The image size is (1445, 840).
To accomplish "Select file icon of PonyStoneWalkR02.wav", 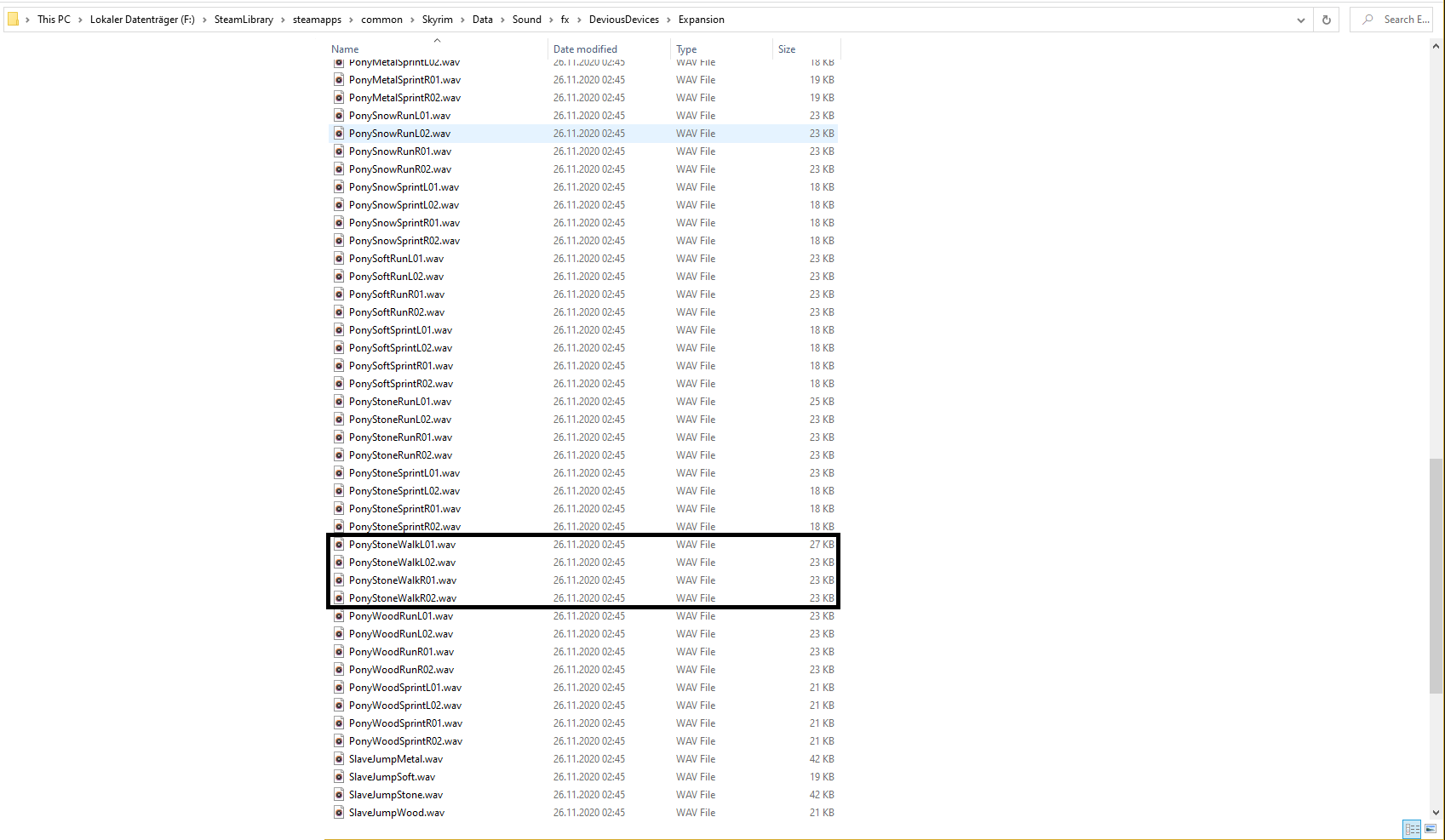I will coord(339,598).
